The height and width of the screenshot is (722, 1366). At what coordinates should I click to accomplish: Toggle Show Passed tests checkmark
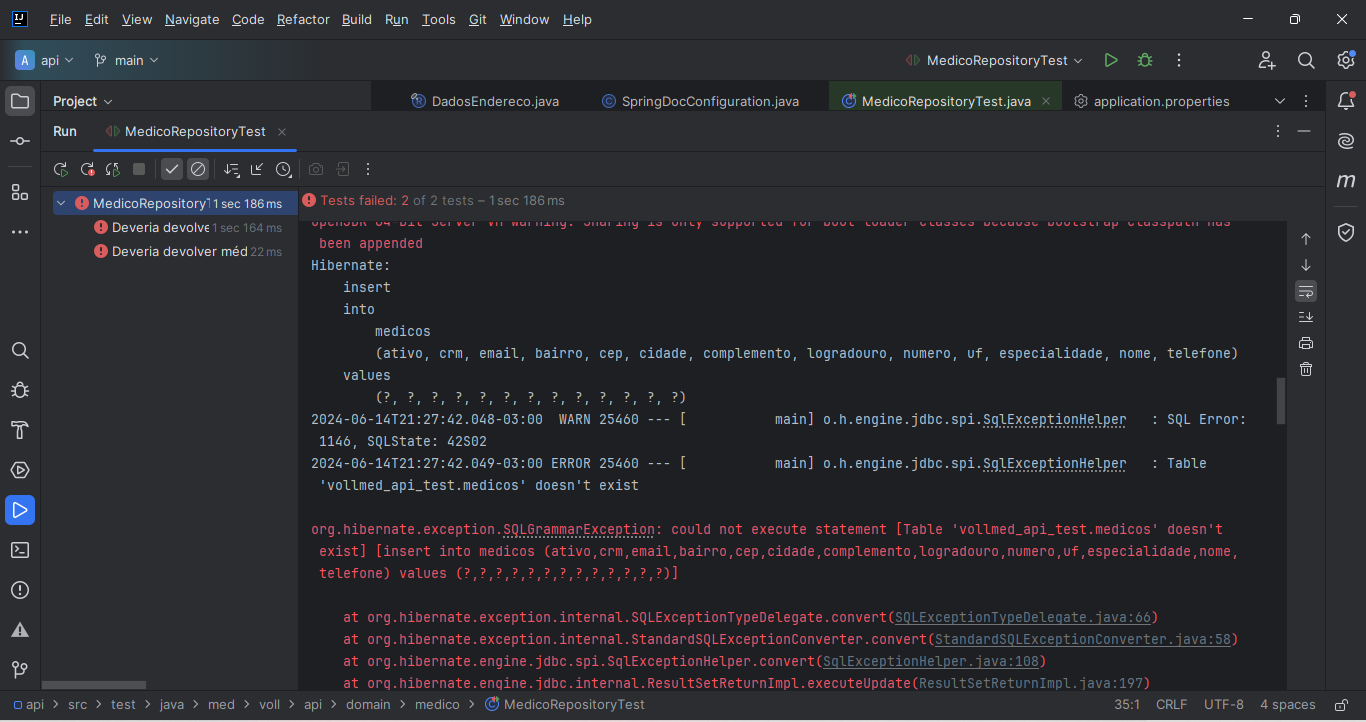[x=172, y=169]
